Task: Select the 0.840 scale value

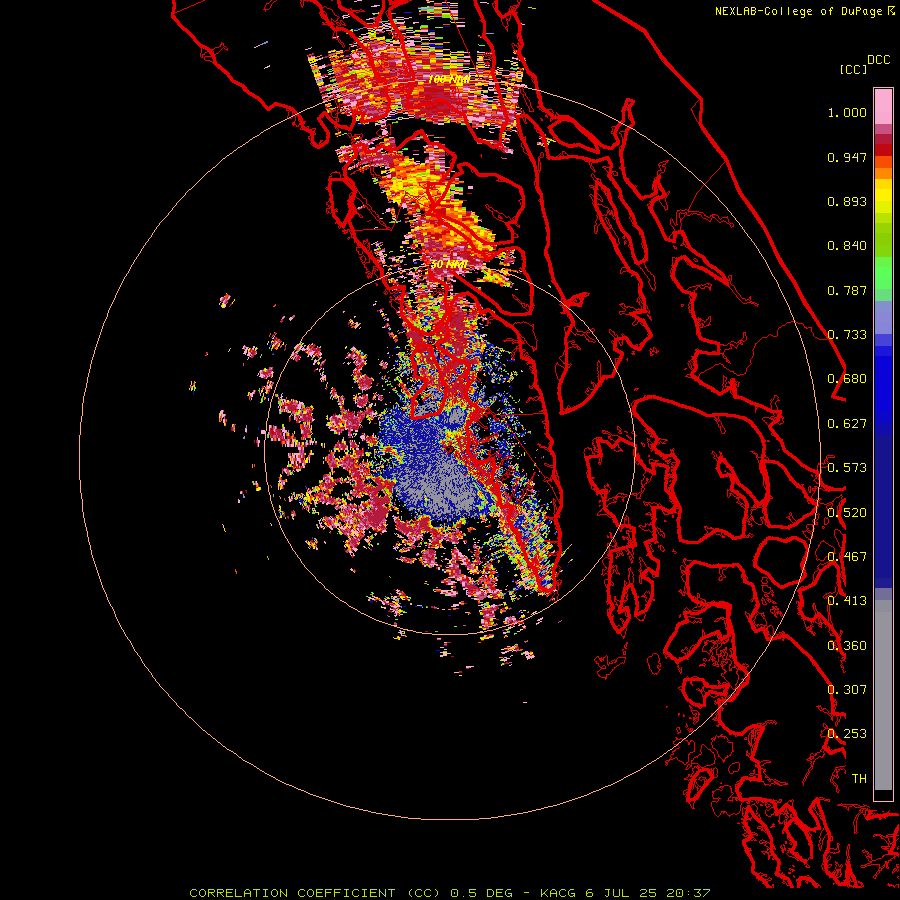Action: pyautogui.click(x=847, y=246)
